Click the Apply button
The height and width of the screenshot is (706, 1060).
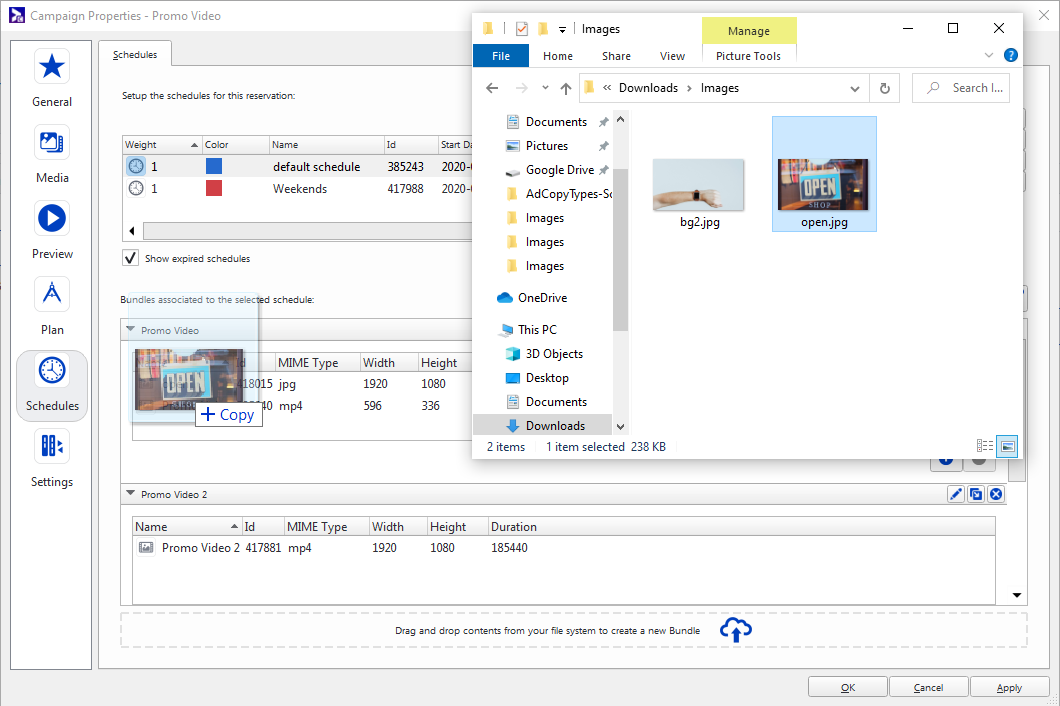[x=1009, y=687]
